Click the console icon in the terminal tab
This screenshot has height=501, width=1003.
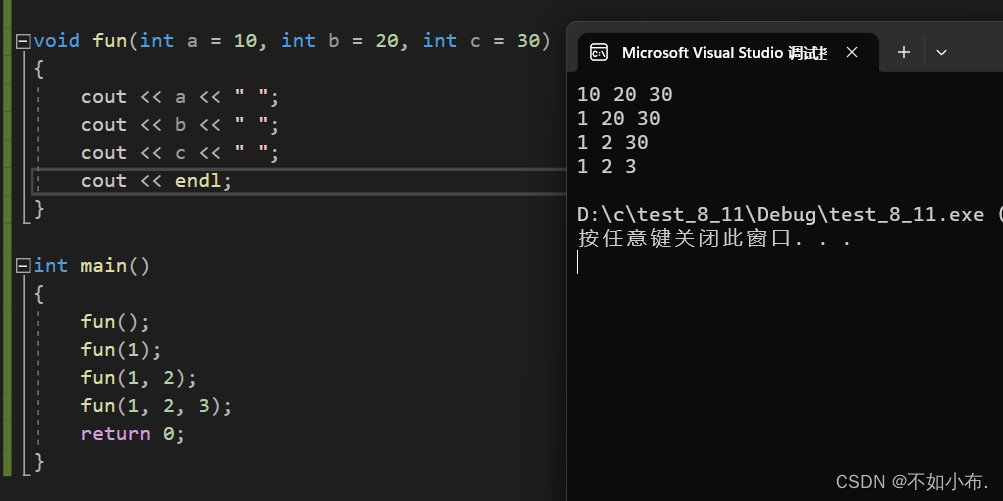599,52
